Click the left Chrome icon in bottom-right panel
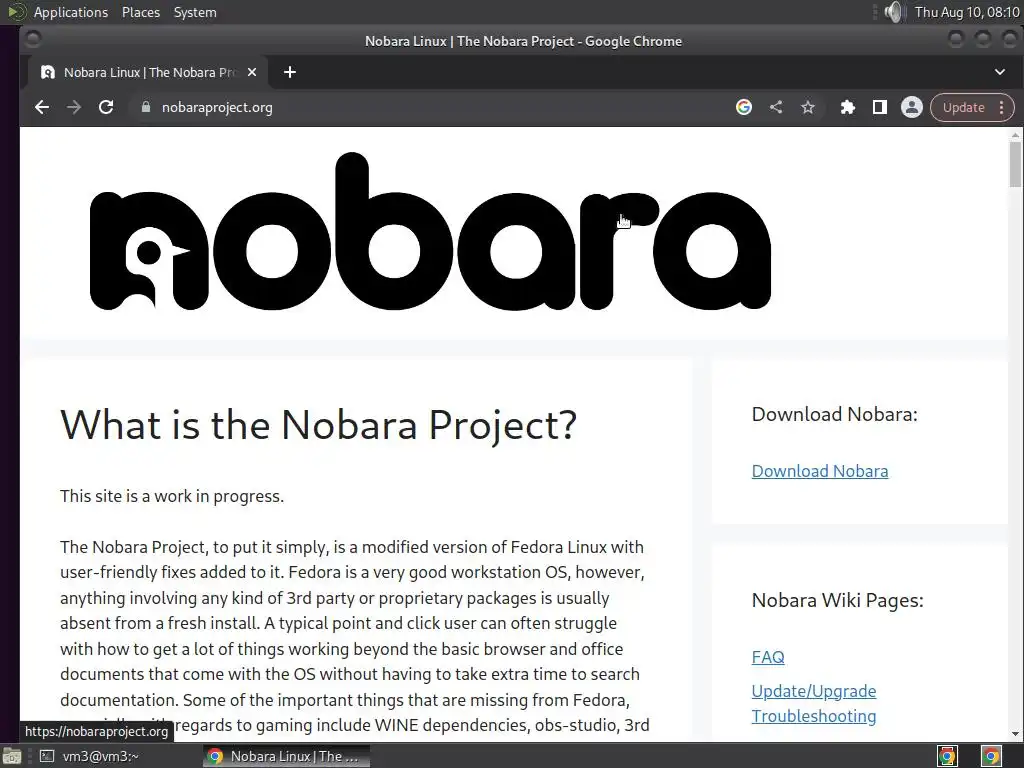1024x768 pixels. (947, 756)
